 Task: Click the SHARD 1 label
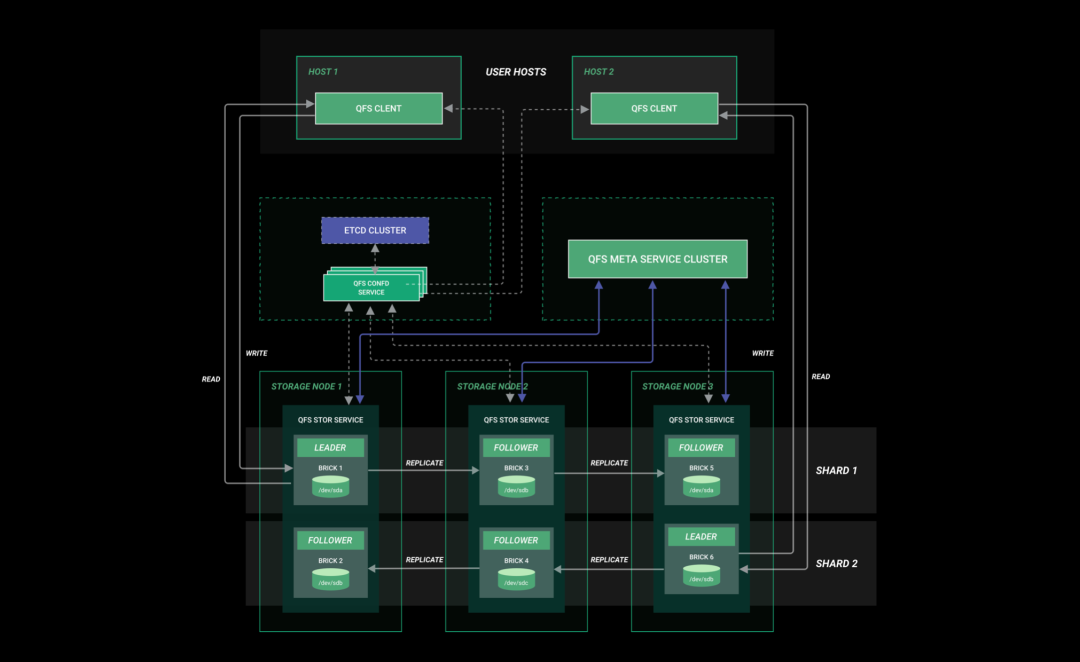[x=836, y=470]
